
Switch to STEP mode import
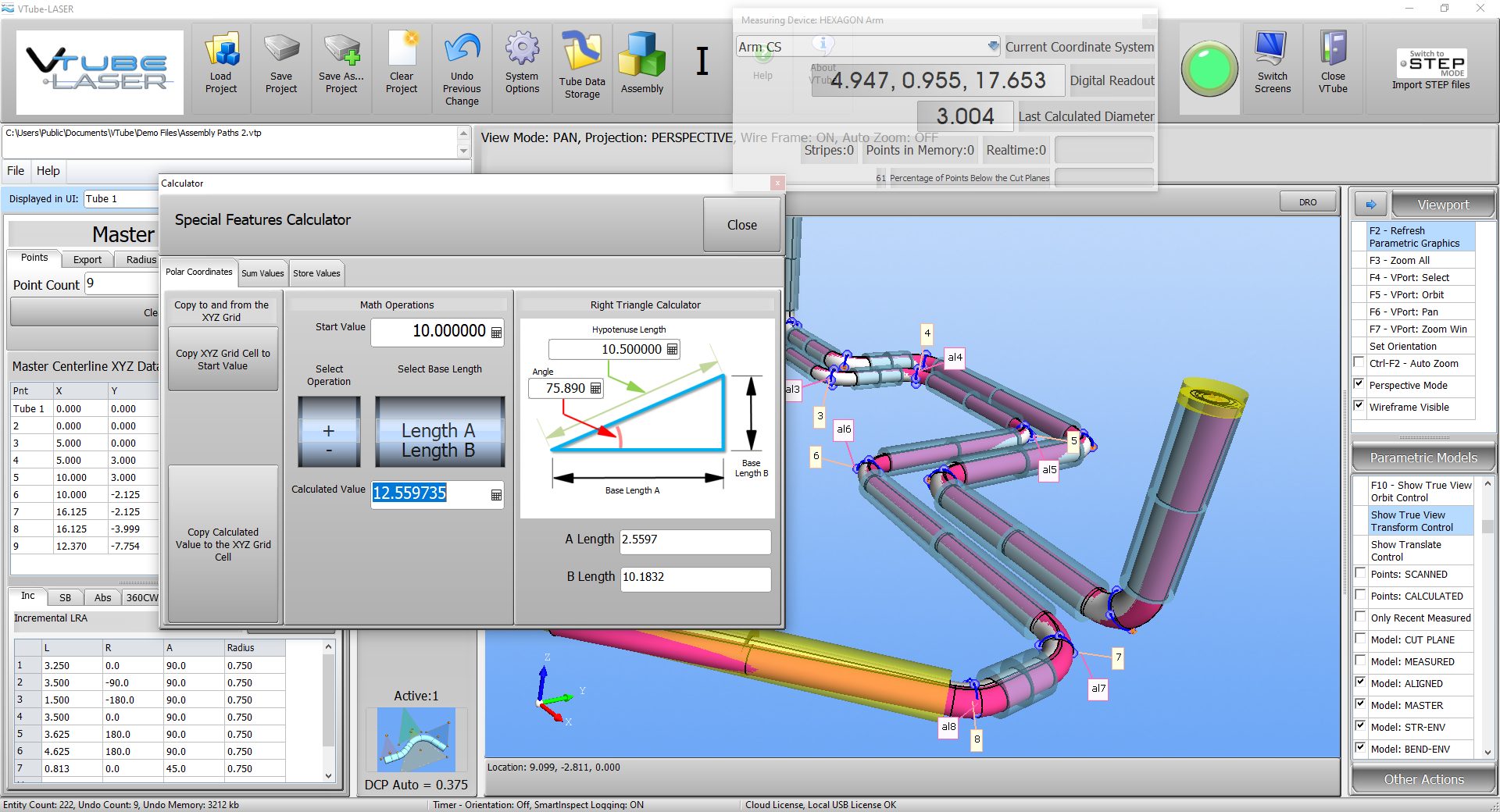click(1431, 69)
